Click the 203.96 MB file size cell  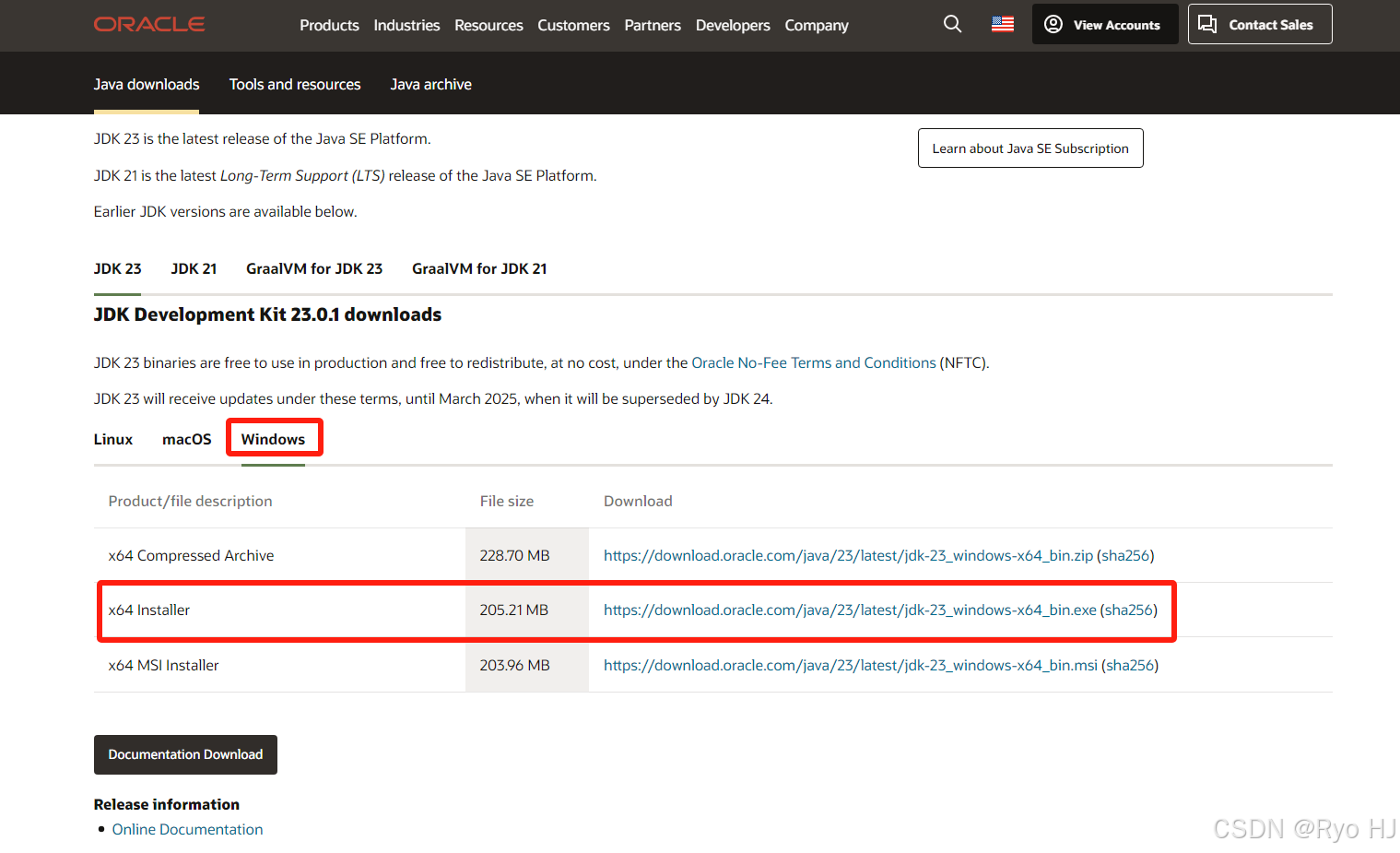click(514, 665)
